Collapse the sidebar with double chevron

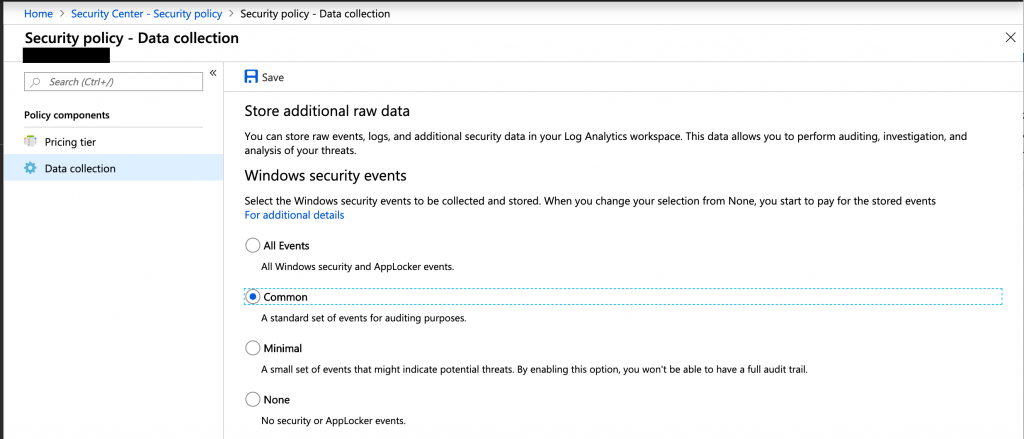(213, 73)
